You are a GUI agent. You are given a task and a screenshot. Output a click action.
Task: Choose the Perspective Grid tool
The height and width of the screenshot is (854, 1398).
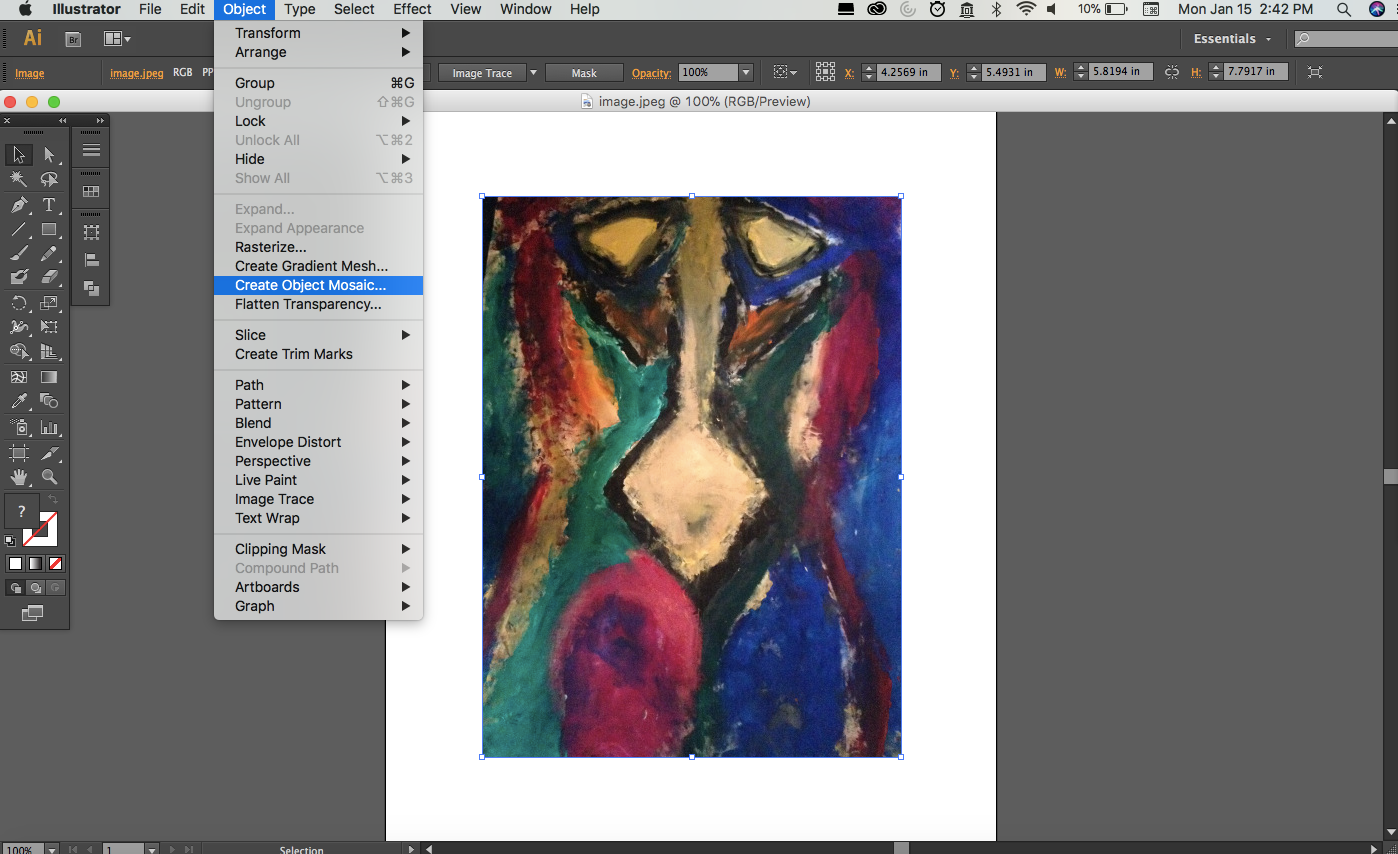point(49,352)
